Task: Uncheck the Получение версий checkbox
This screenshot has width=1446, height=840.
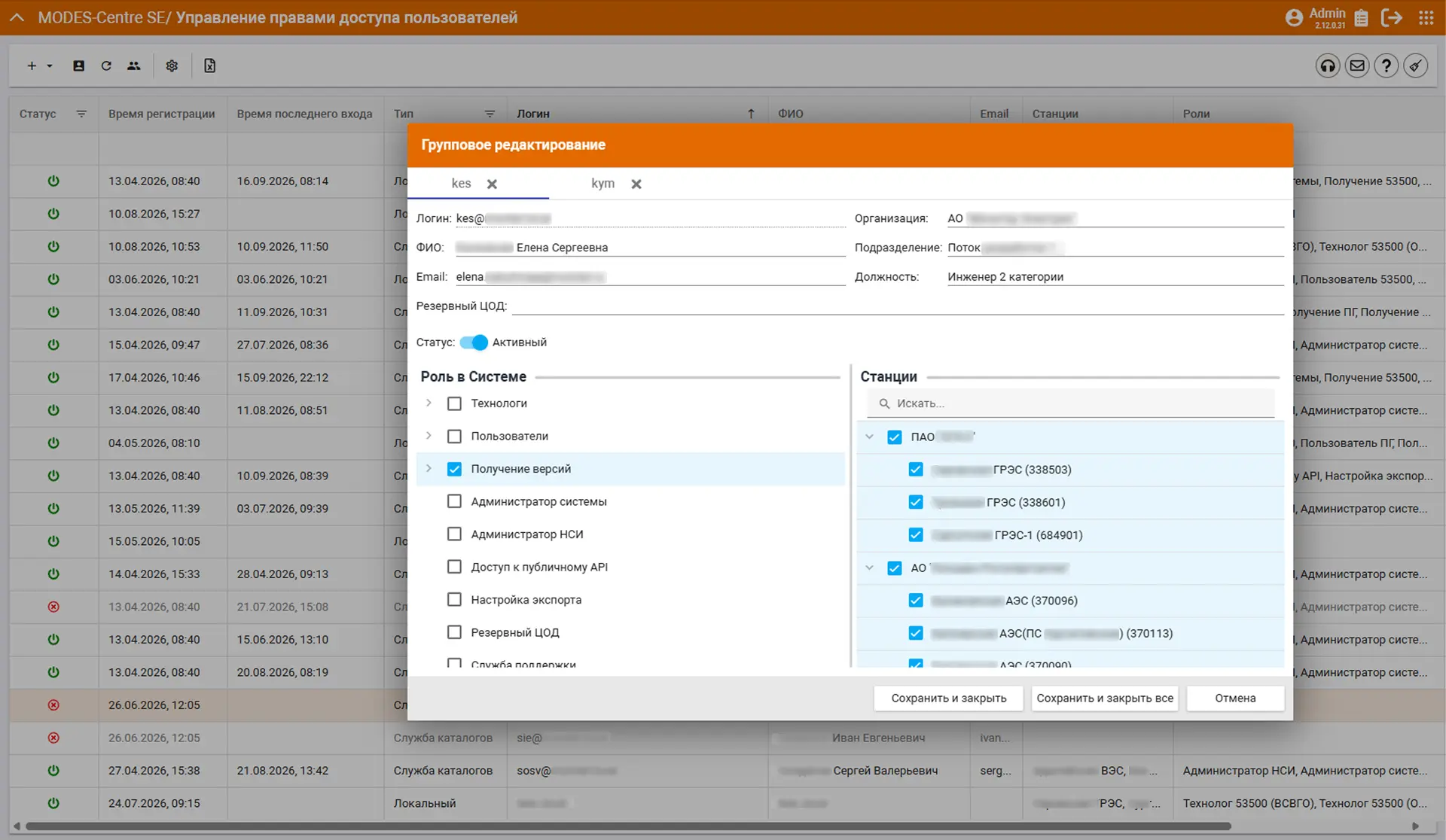Action: click(x=454, y=469)
